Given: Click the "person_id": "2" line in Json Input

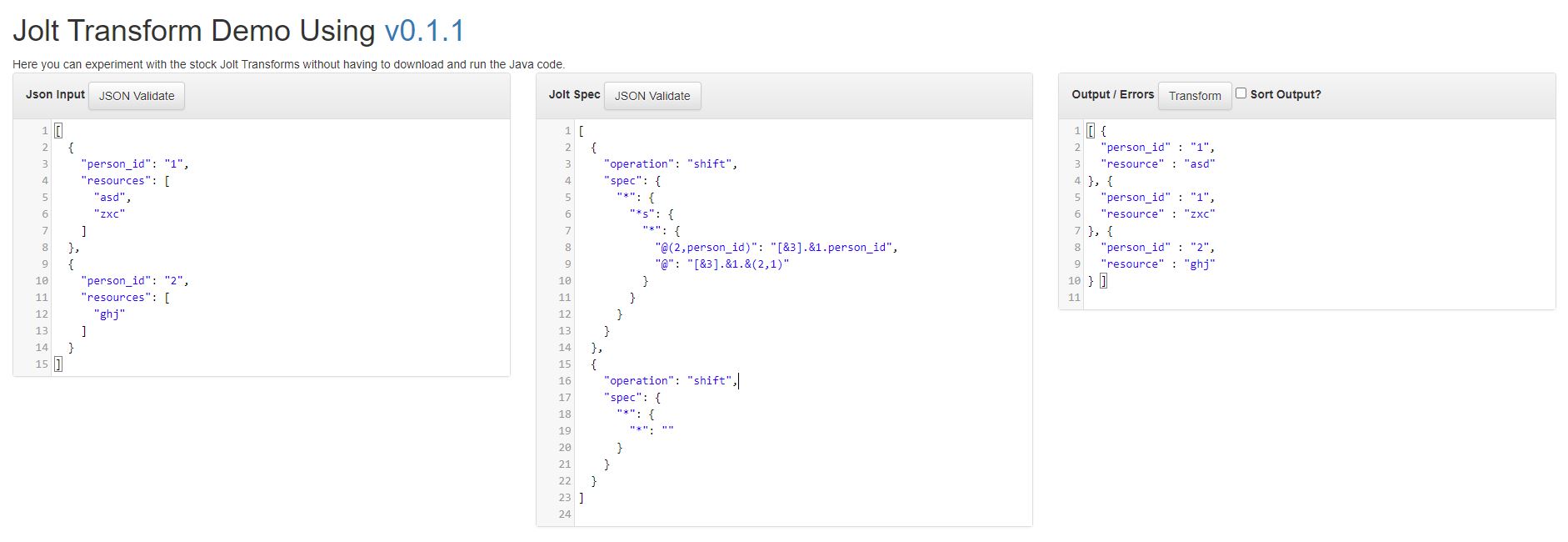Looking at the screenshot, I should pos(135,281).
